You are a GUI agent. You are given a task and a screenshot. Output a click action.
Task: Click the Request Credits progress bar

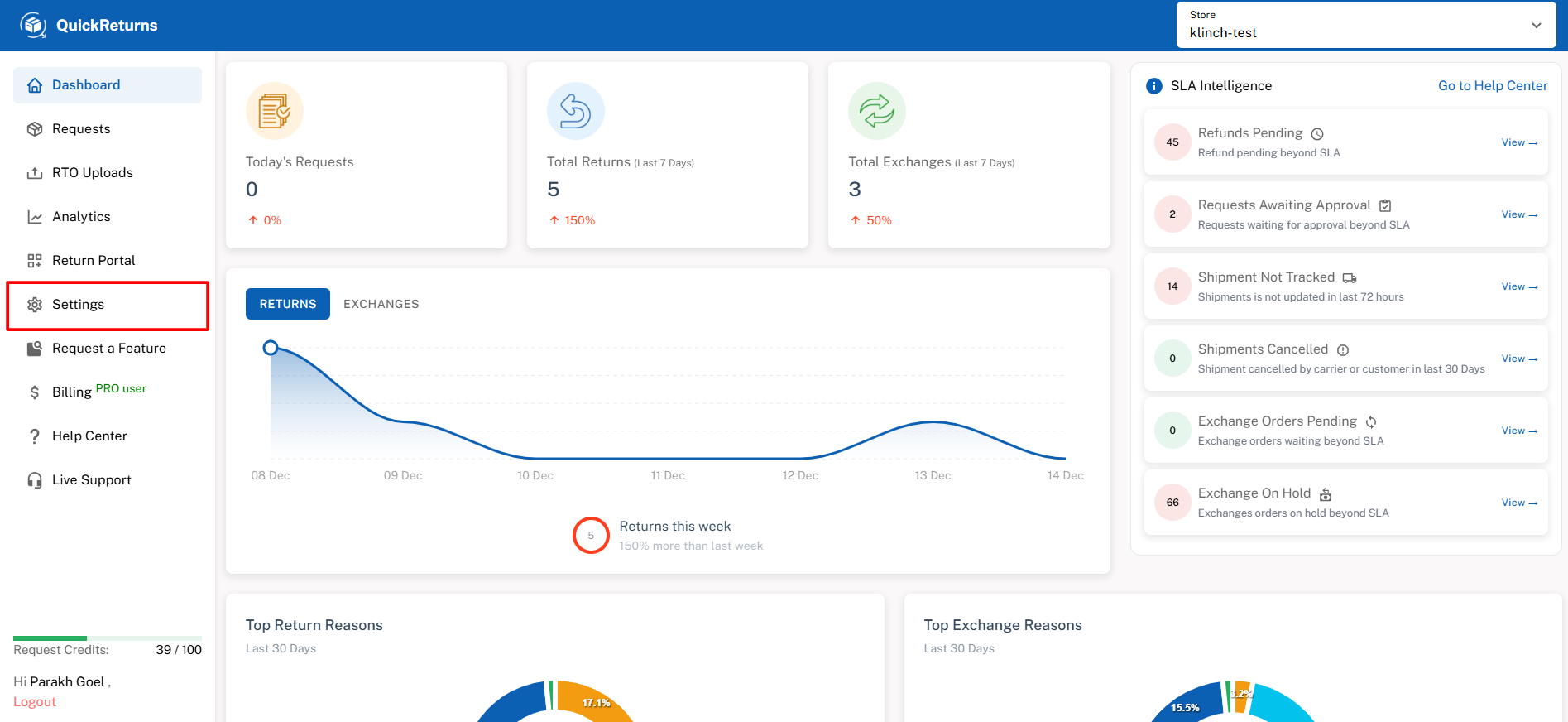click(x=108, y=638)
